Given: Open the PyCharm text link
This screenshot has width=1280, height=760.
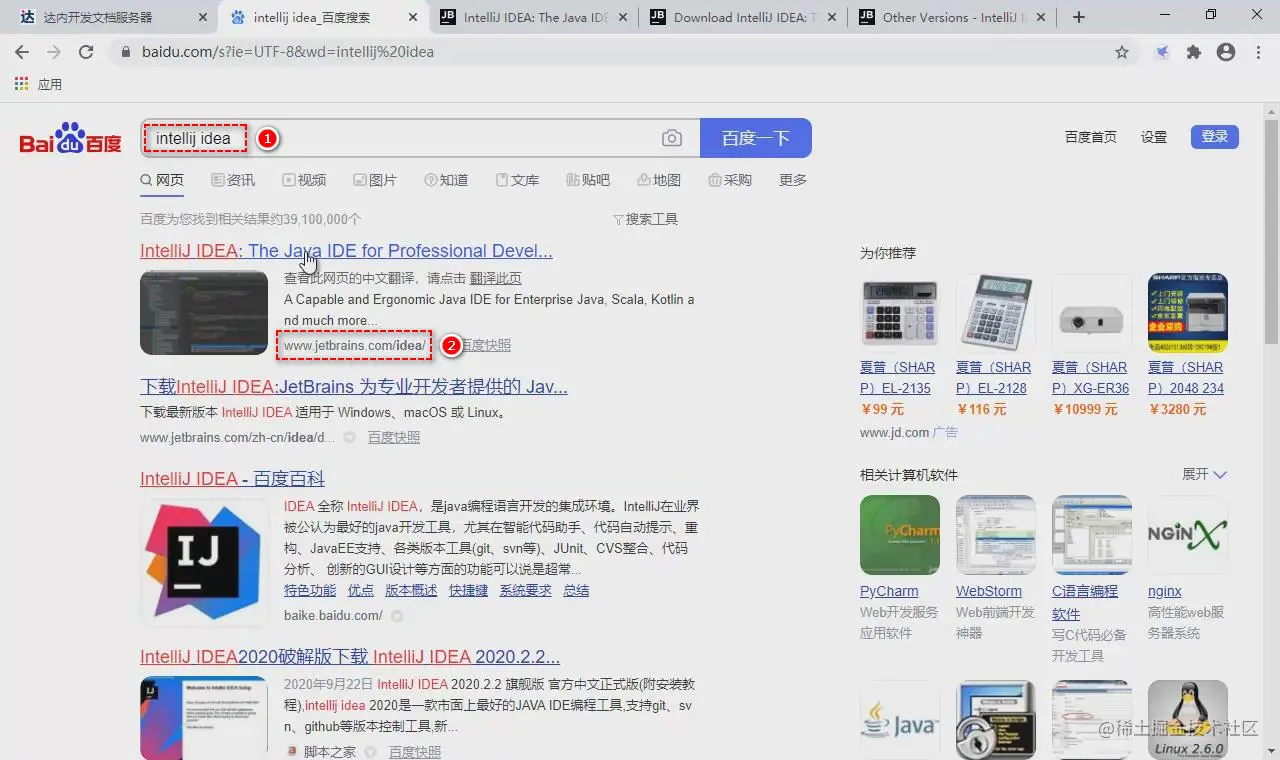Looking at the screenshot, I should click(889, 591).
